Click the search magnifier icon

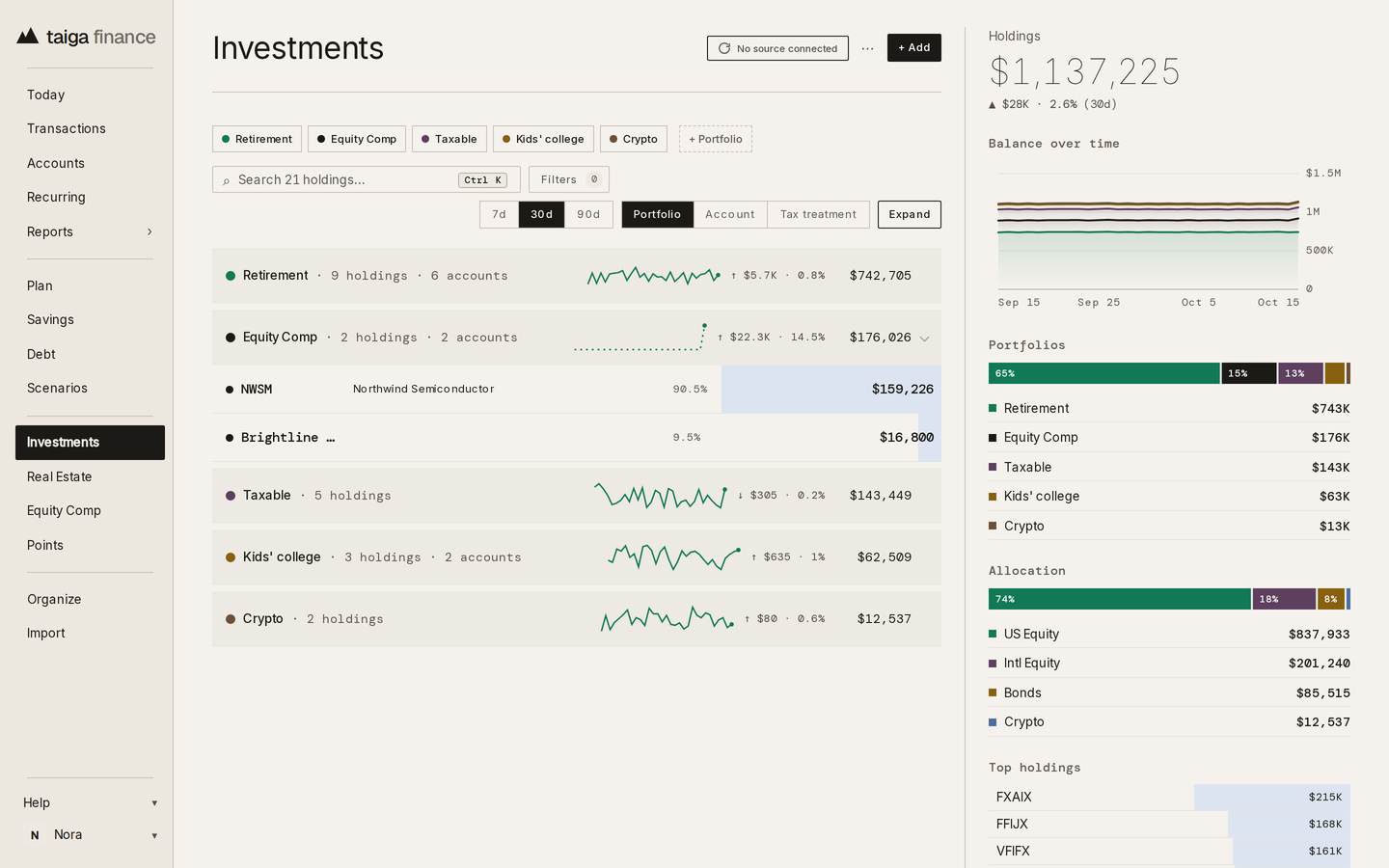tap(227, 180)
